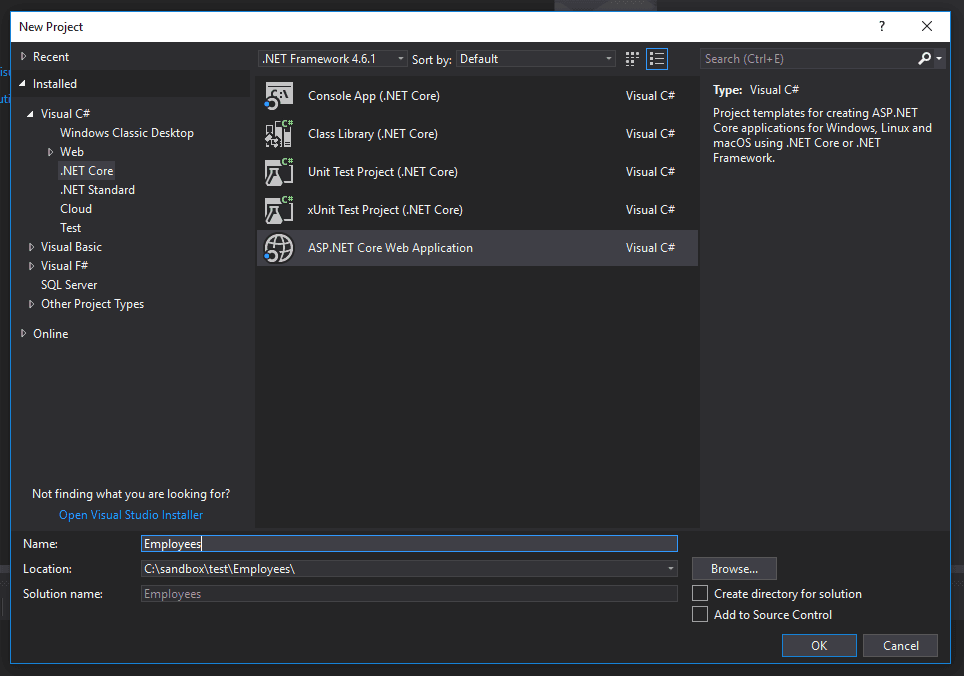Select the .NET Standard category
964x676 pixels.
[x=97, y=190]
